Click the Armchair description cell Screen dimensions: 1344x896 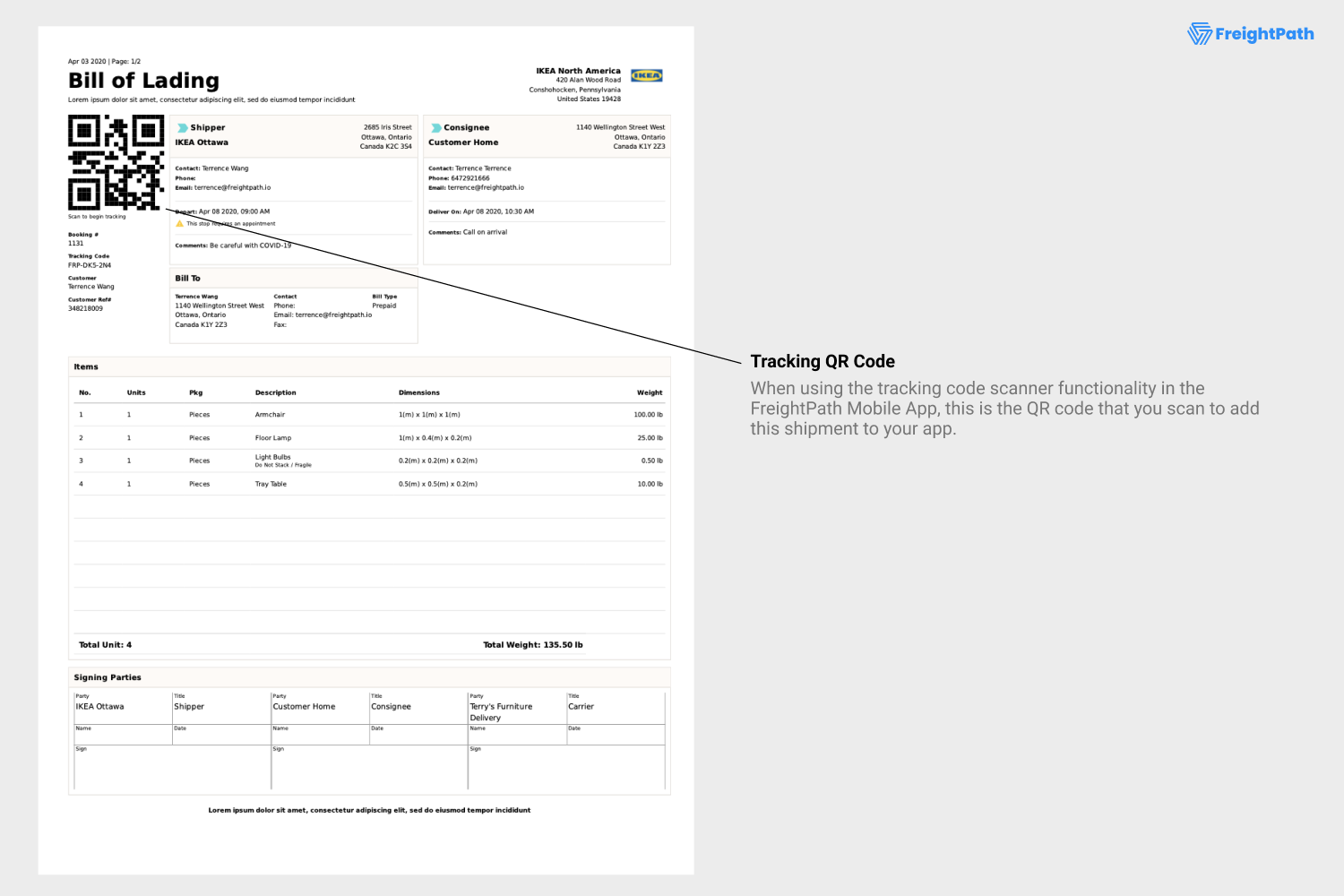pyautogui.click(x=270, y=415)
